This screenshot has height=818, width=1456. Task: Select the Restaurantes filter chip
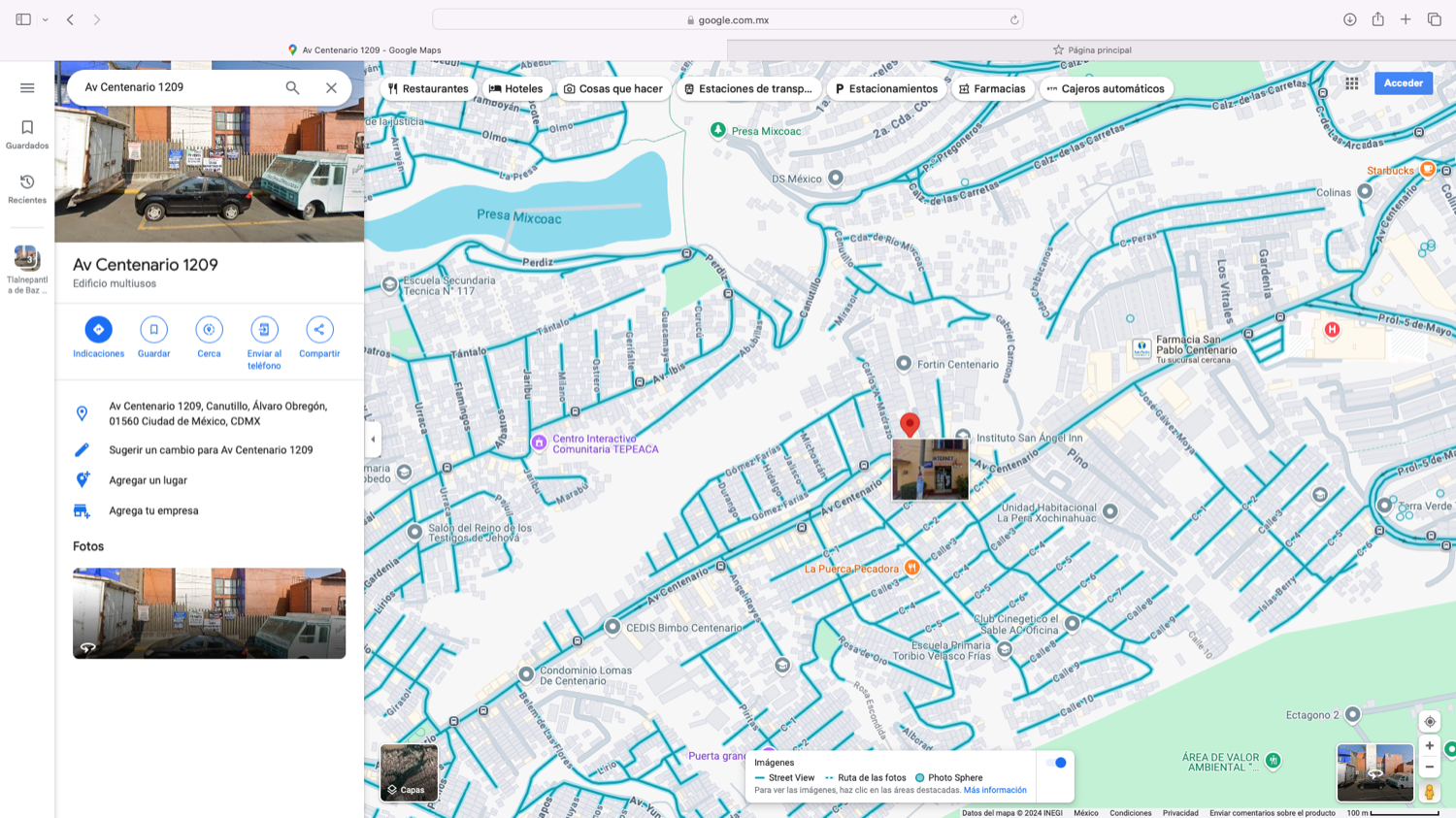pyautogui.click(x=428, y=88)
